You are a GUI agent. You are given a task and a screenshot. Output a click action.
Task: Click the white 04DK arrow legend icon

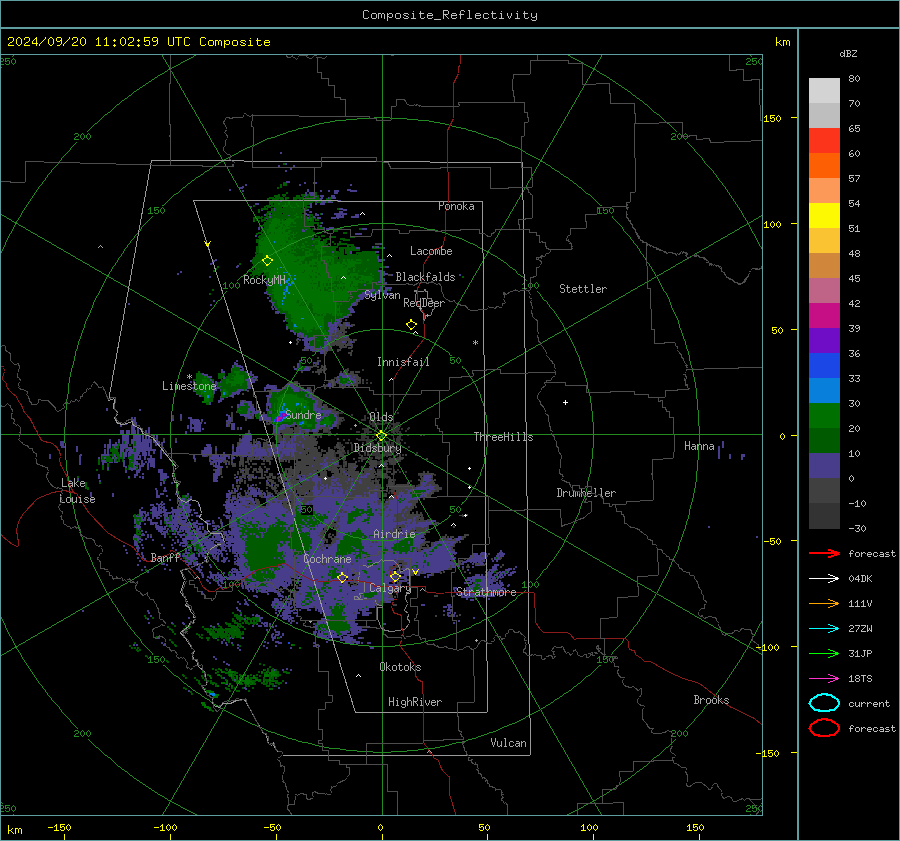point(824,578)
